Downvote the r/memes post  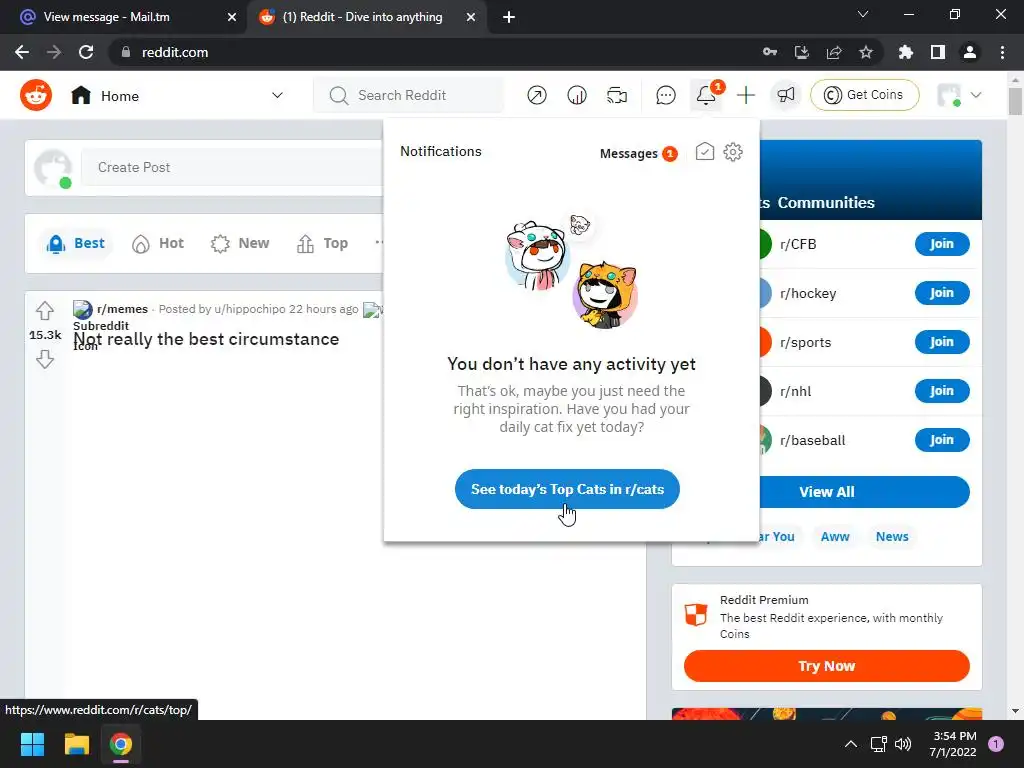(x=44, y=359)
